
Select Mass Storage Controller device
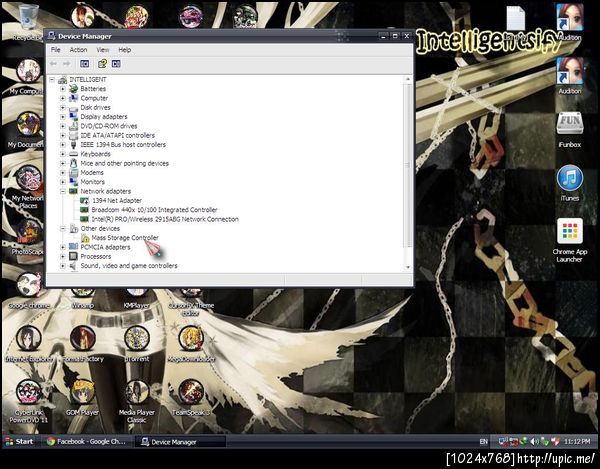pos(125,238)
